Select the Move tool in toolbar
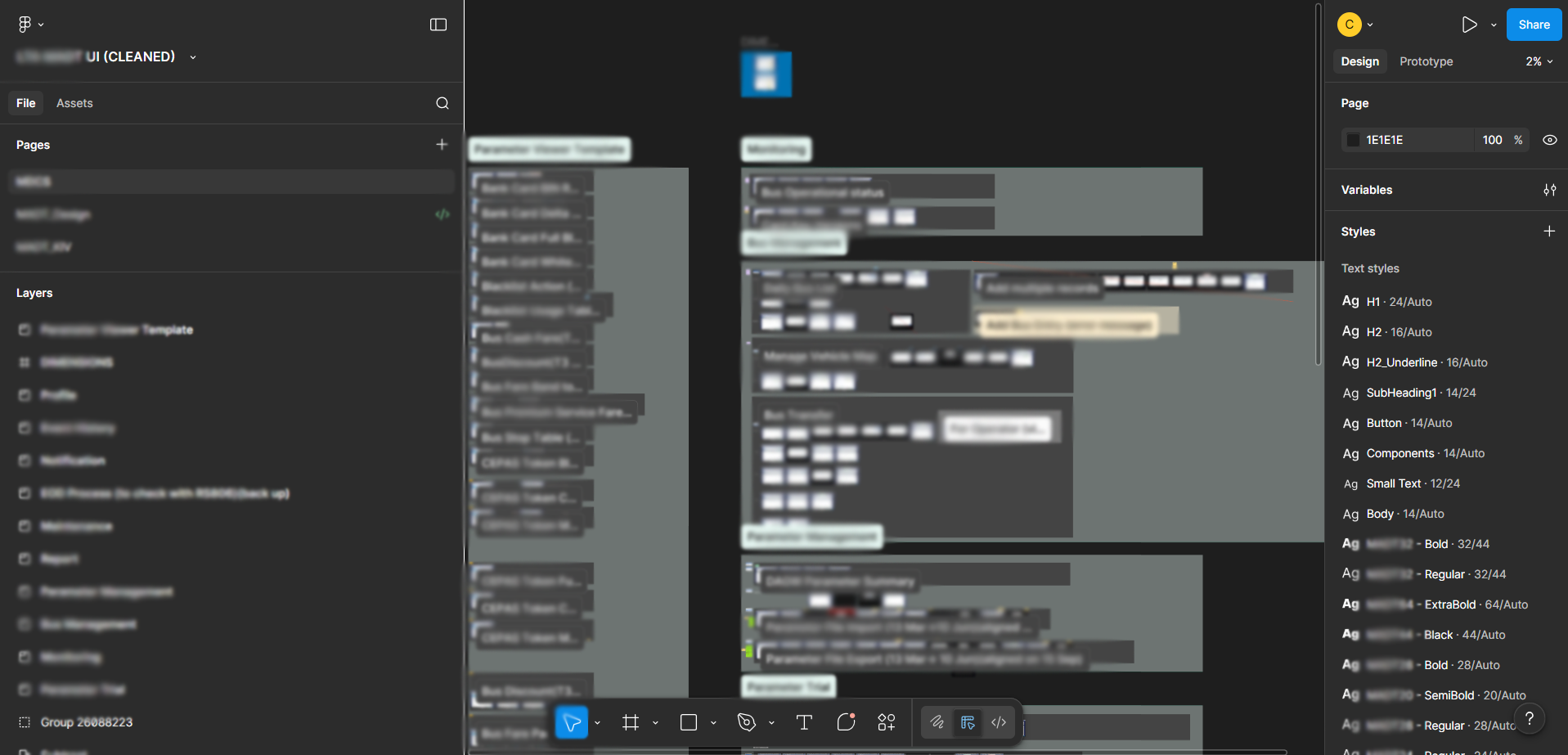The image size is (1568, 755). point(572,722)
